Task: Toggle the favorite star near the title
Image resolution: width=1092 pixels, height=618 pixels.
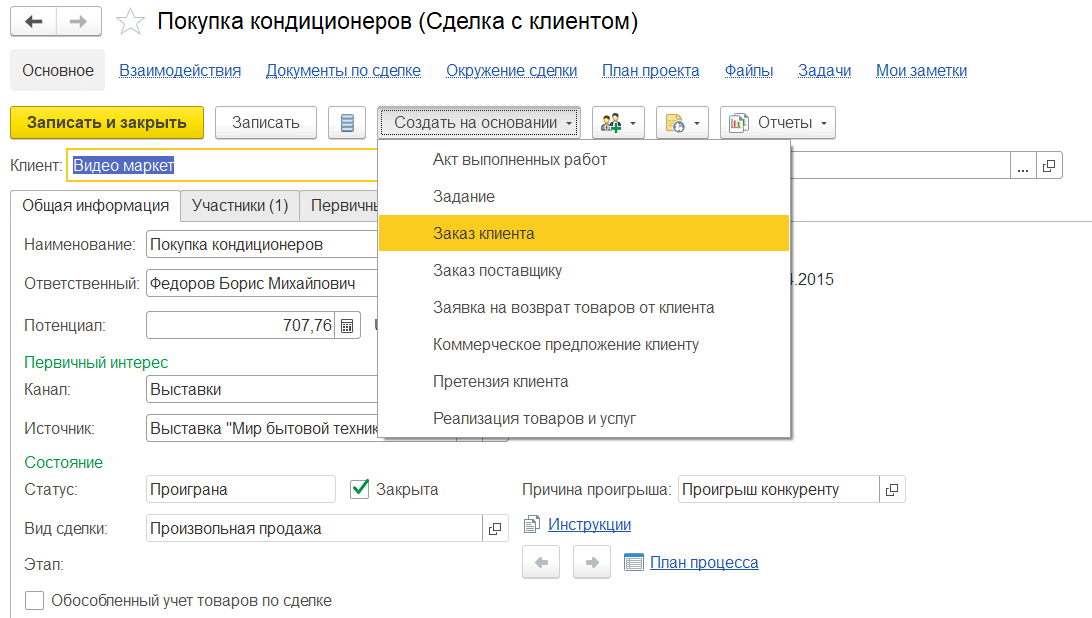Action: pos(130,22)
